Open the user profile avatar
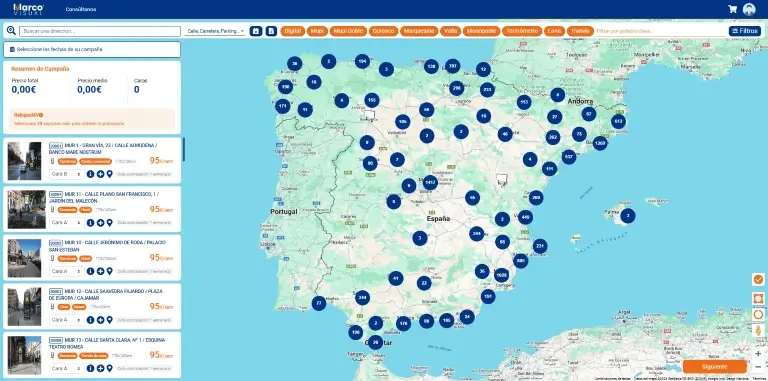The image size is (768, 381). [749, 9]
